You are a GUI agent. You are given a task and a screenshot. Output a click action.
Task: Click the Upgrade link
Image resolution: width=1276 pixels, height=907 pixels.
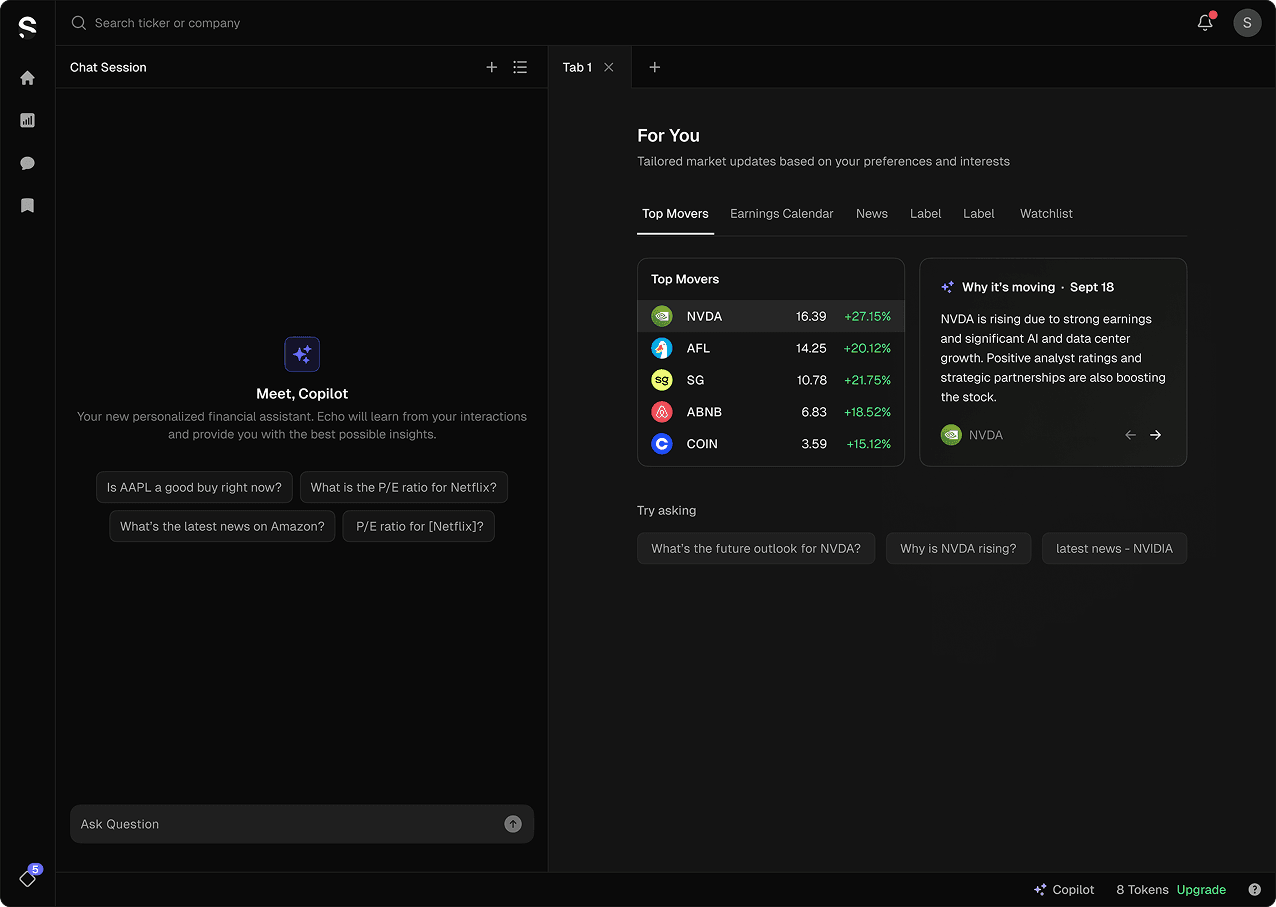pos(1201,889)
